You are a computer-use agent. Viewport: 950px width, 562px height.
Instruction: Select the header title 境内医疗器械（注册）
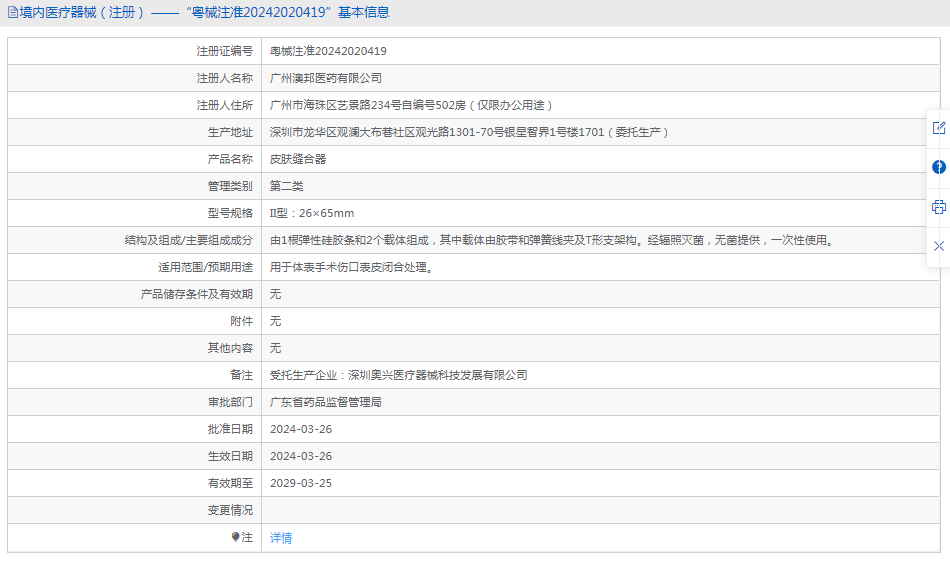pos(82,12)
